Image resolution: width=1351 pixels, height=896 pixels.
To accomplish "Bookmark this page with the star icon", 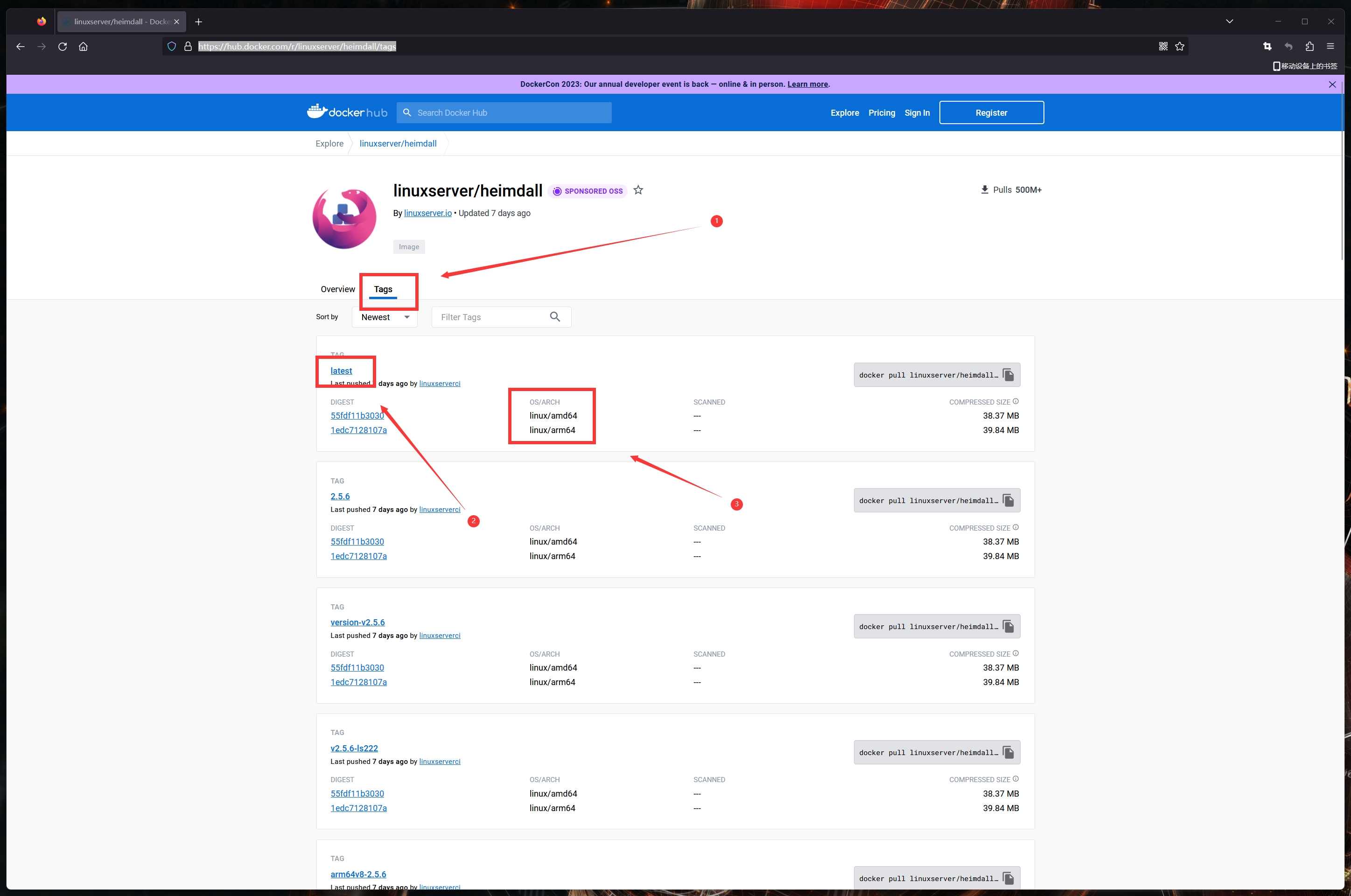I will click(1180, 46).
